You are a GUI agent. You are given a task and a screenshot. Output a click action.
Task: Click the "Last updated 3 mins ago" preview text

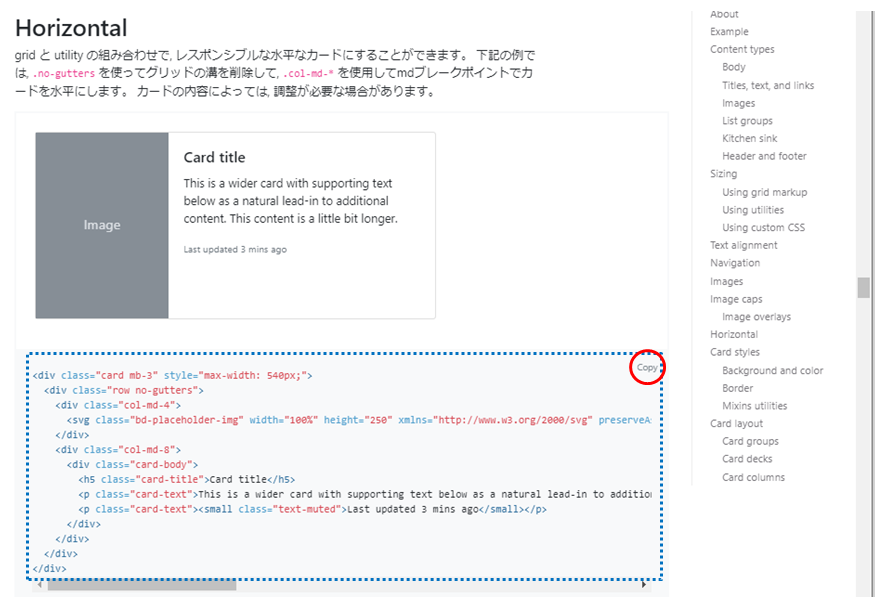tap(235, 249)
